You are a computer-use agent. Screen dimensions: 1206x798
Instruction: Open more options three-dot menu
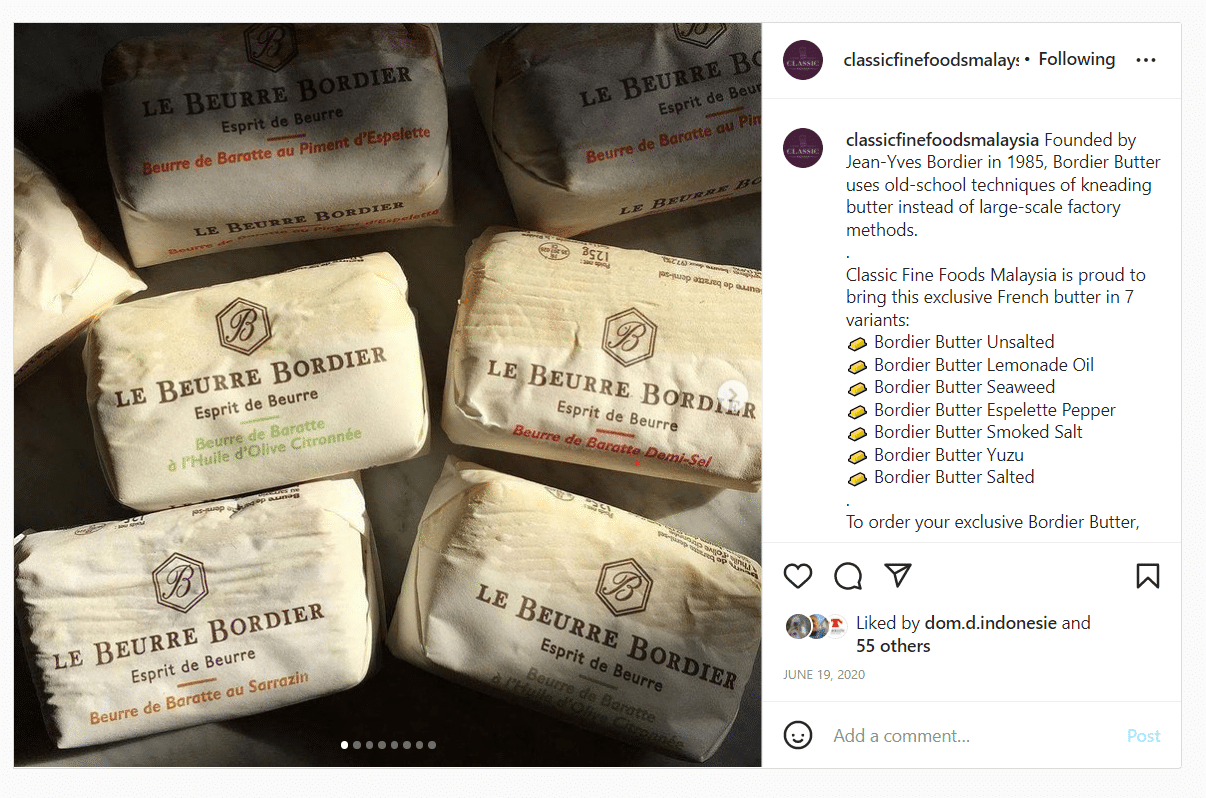(x=1146, y=60)
